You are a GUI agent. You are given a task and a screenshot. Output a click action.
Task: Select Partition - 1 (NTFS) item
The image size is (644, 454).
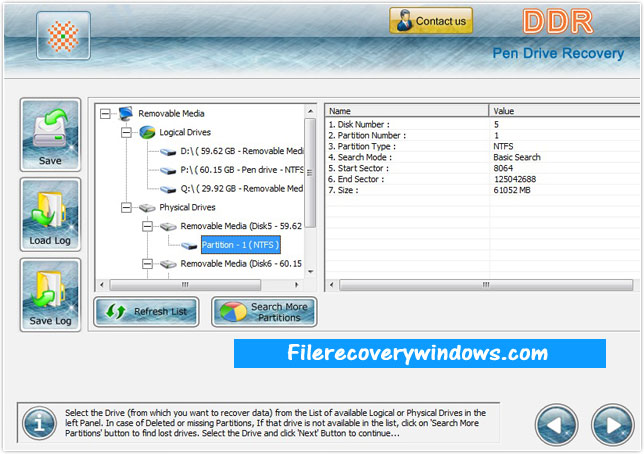[241, 245]
